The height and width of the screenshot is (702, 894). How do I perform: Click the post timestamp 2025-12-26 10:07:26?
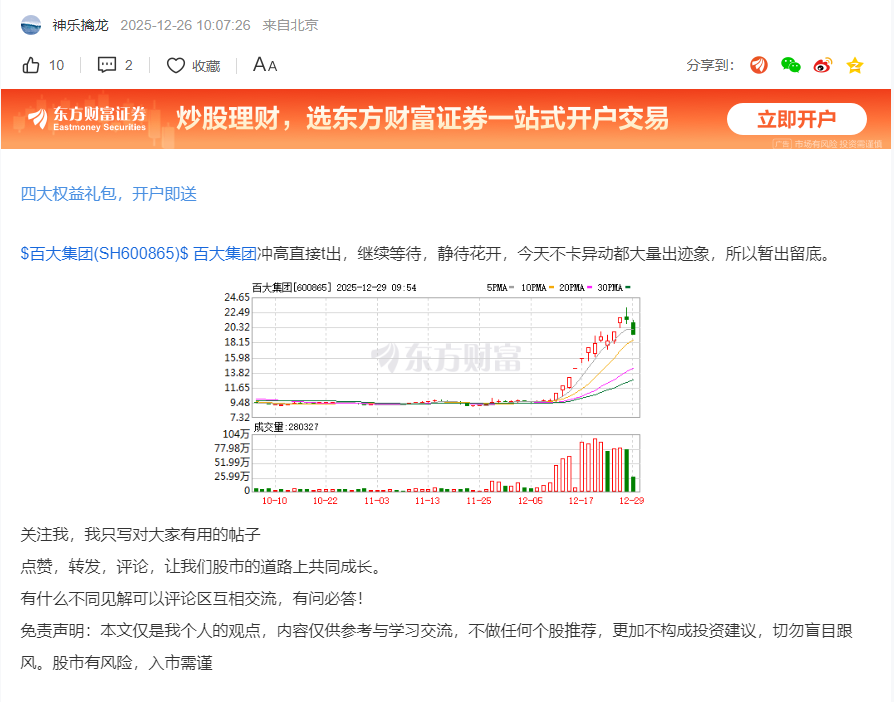click(x=185, y=25)
